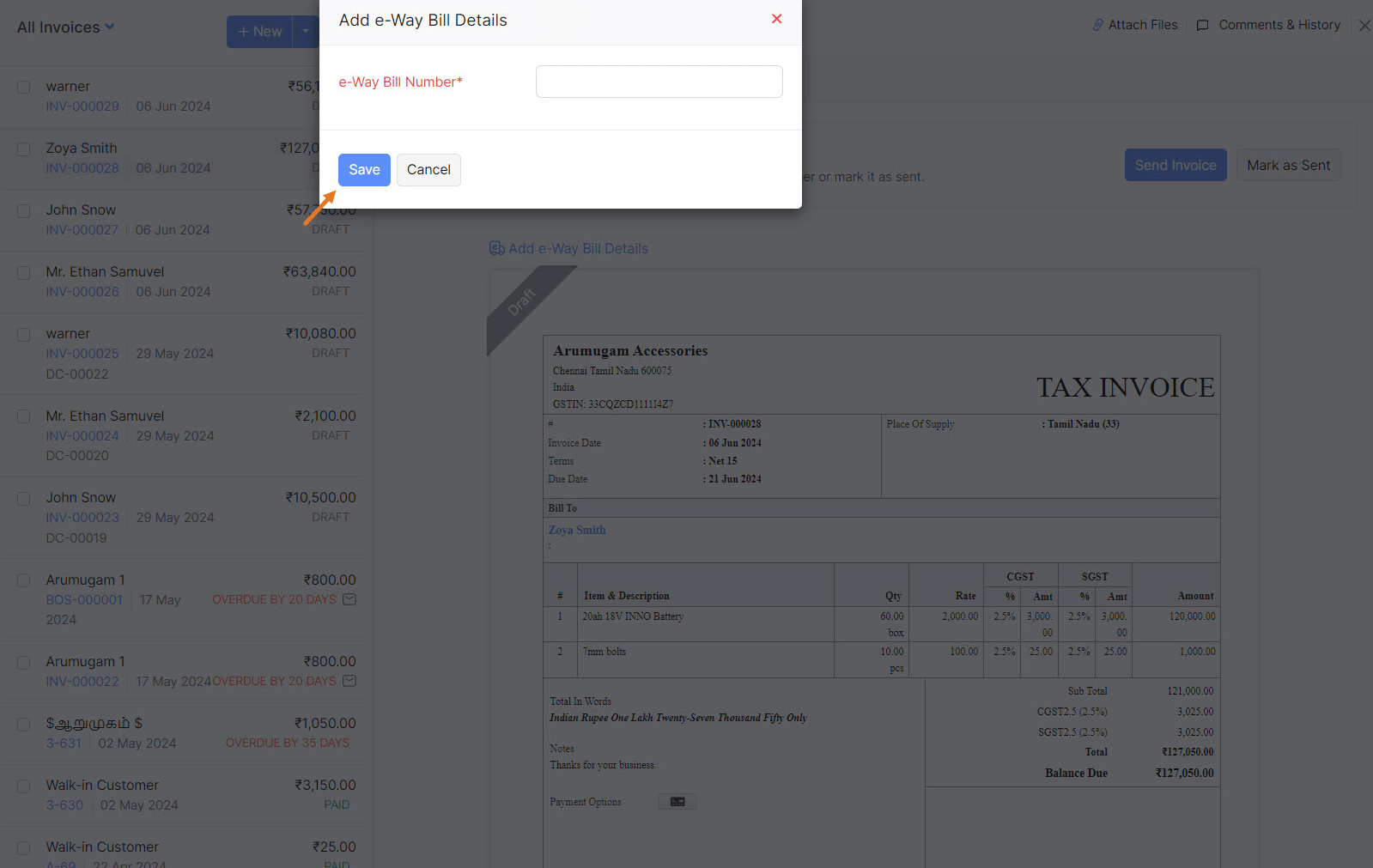Viewport: 1373px width, 868px height.
Task: Close the invoice details panel
Action: pyautogui.click(x=1364, y=26)
